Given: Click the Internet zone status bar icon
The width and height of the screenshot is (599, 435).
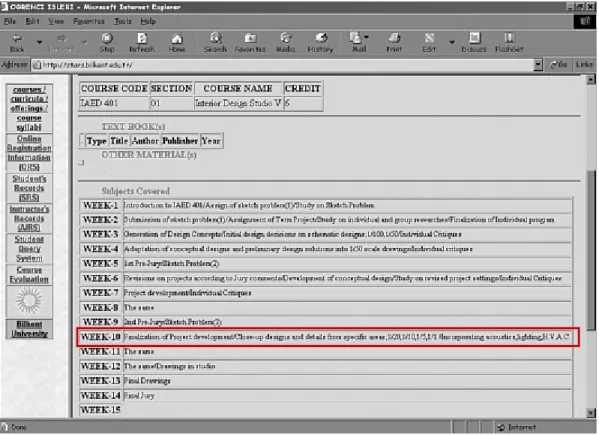Looking at the screenshot, I should click(x=501, y=427).
